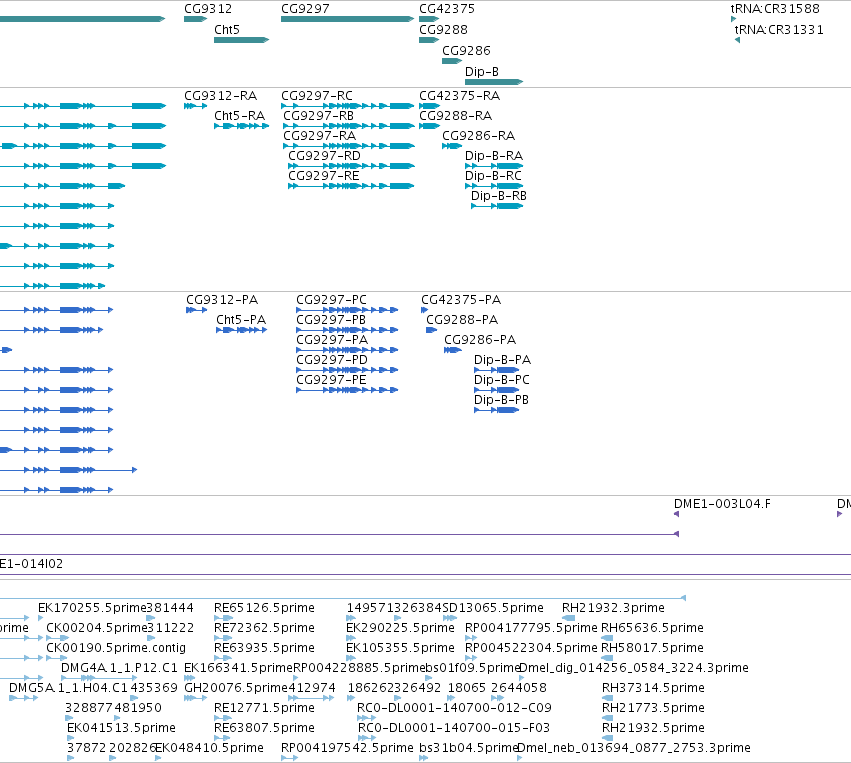This screenshot has height=763, width=851.
Task: Select the Dip-B-PB protein label
Action: 501,400
